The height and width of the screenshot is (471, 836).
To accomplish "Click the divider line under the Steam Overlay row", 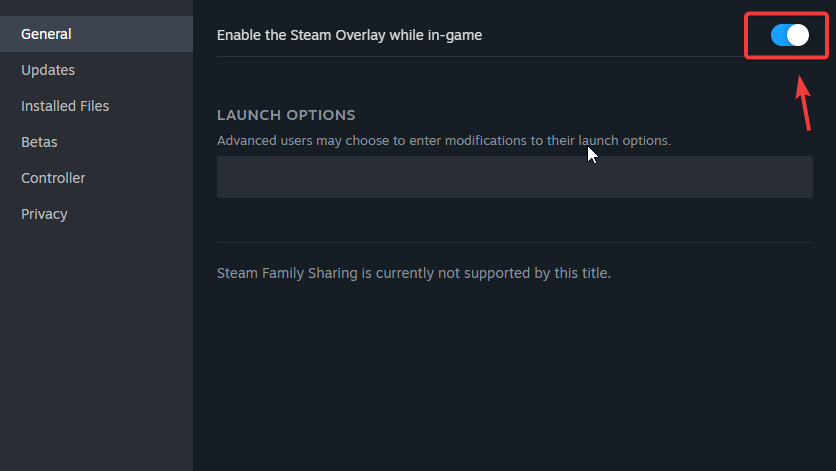I will [480, 57].
